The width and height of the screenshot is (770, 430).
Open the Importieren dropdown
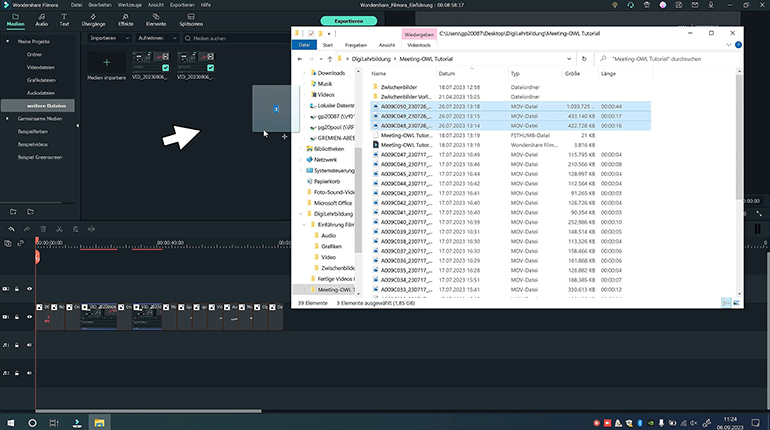[110, 38]
